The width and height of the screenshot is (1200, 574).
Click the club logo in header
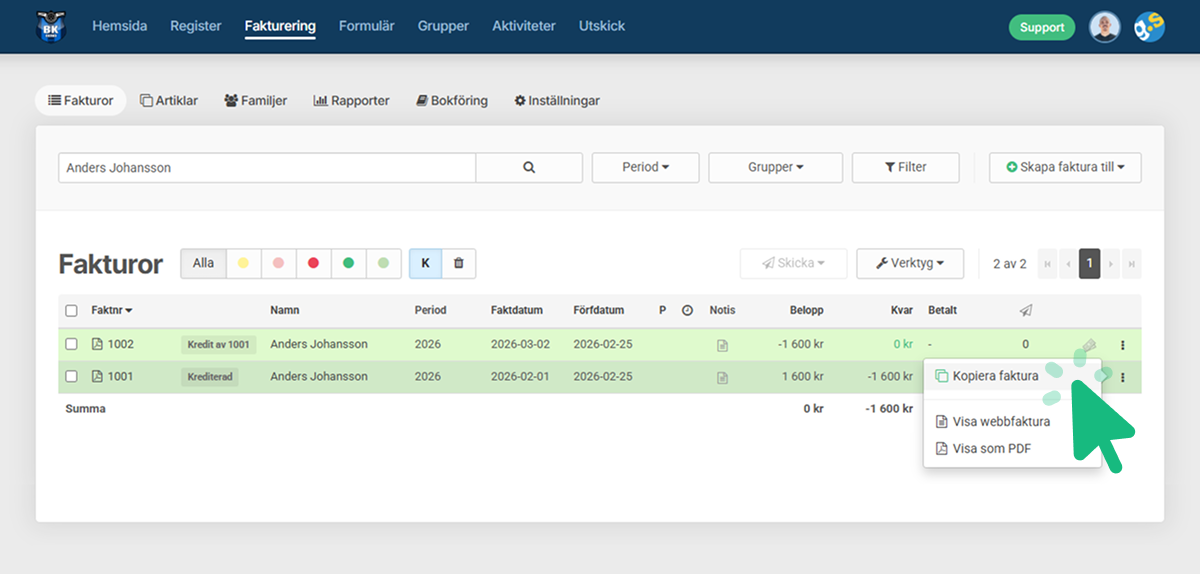[x=51, y=27]
